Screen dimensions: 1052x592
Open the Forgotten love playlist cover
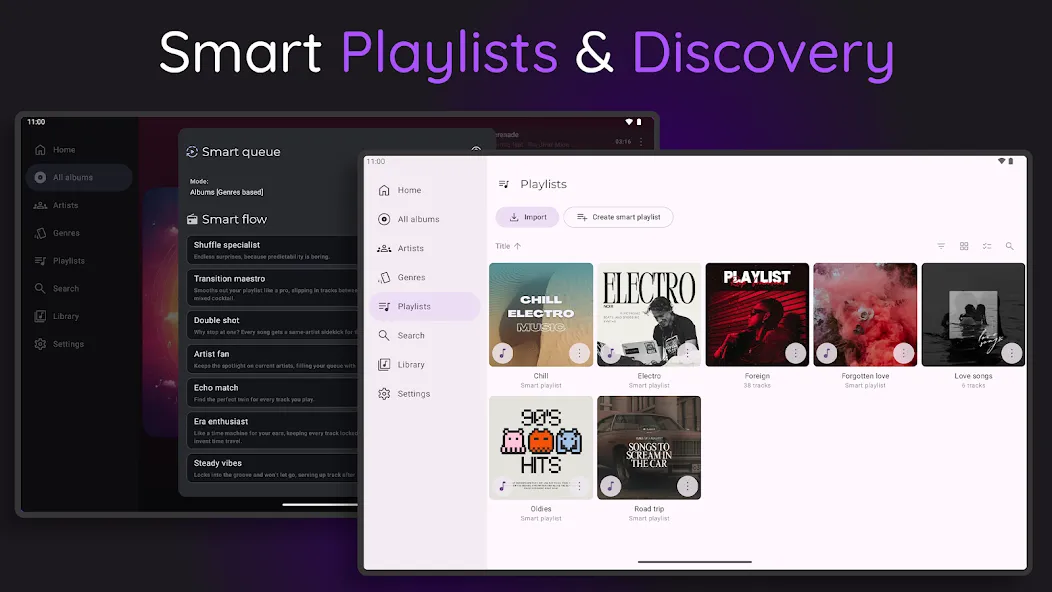coord(865,314)
